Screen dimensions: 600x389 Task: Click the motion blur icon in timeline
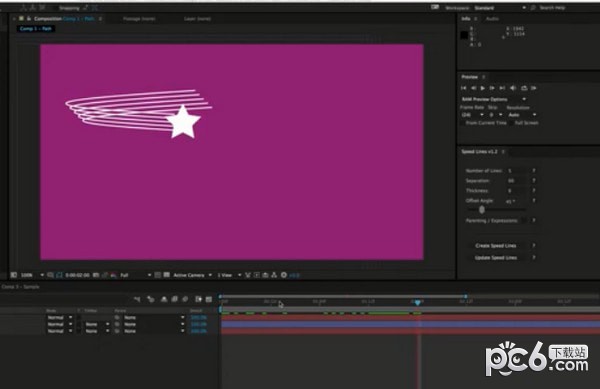[185, 299]
